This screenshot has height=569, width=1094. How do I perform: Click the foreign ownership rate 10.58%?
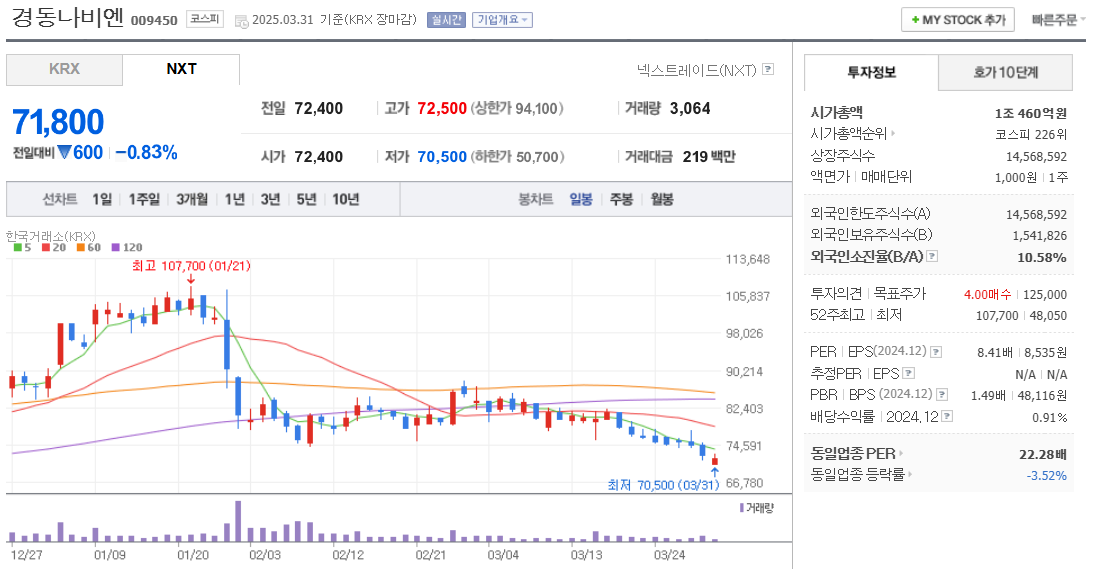pos(1042,258)
